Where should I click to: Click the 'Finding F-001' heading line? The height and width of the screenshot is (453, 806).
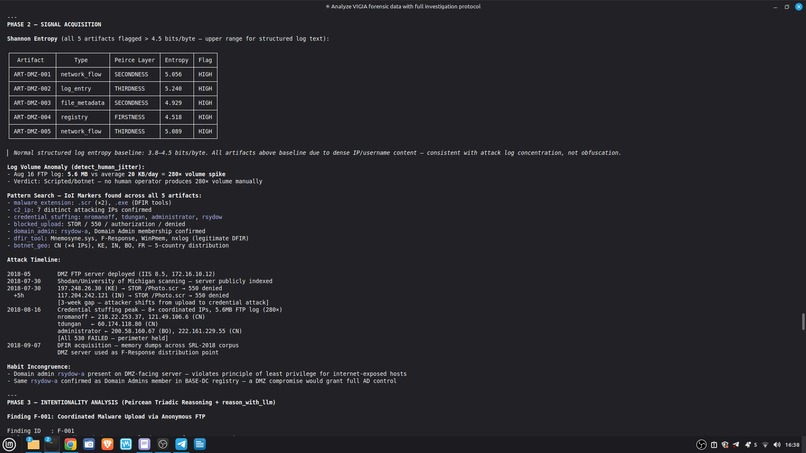coord(106,416)
